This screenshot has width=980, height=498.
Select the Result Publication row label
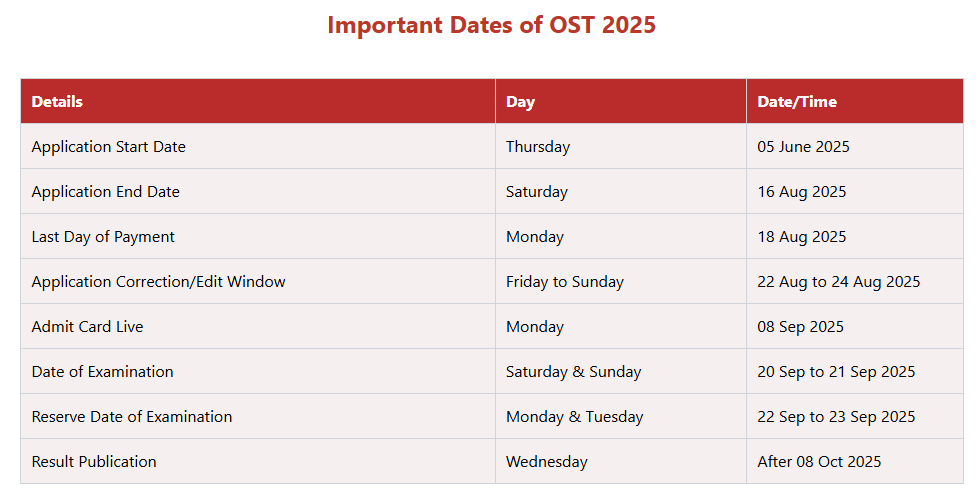[x=94, y=462]
